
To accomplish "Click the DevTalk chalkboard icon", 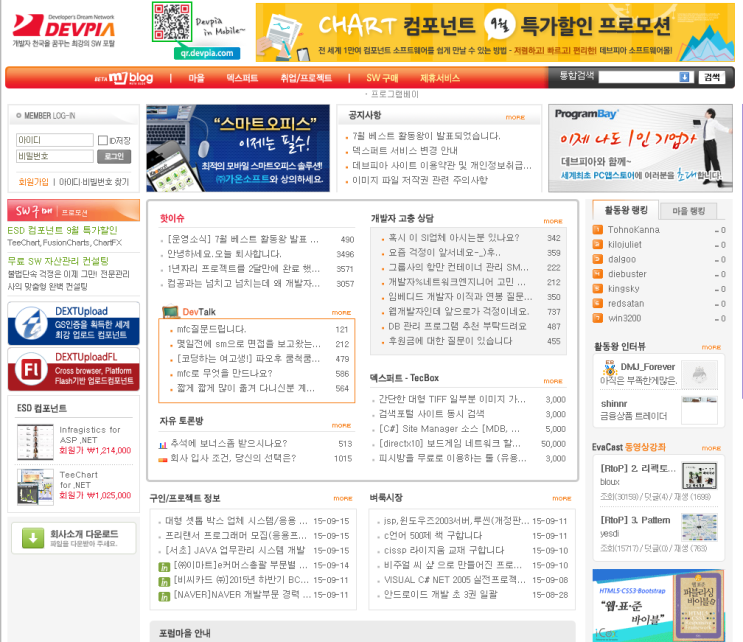I will [170, 311].
